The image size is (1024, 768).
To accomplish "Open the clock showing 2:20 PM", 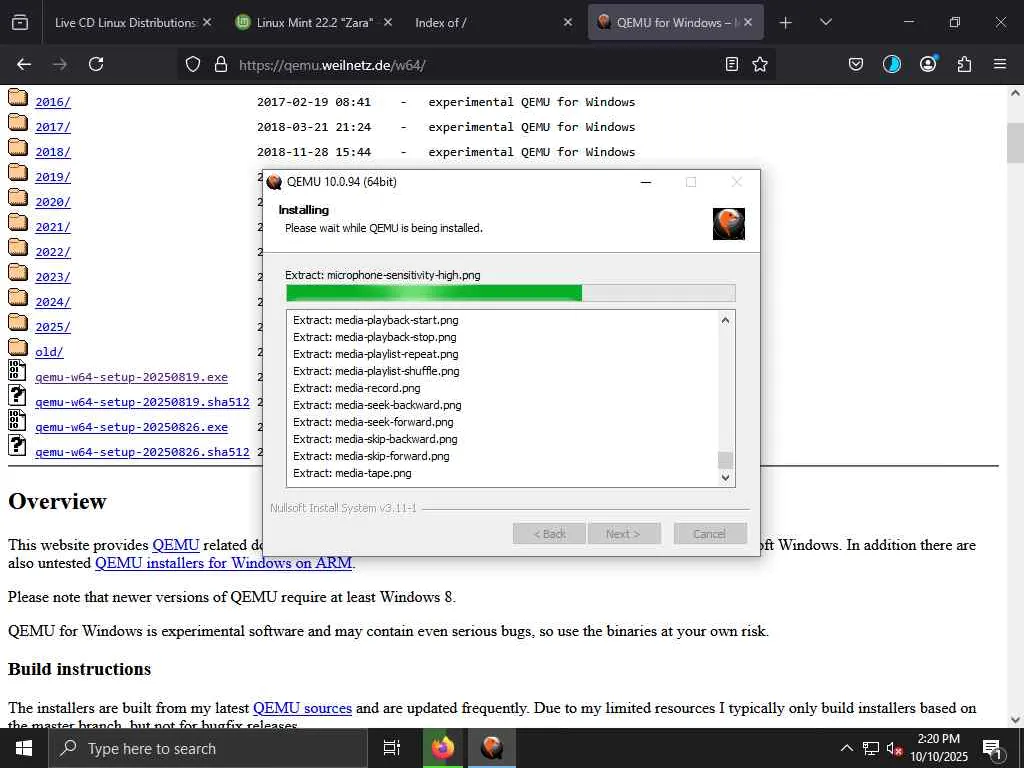I will pos(938,748).
